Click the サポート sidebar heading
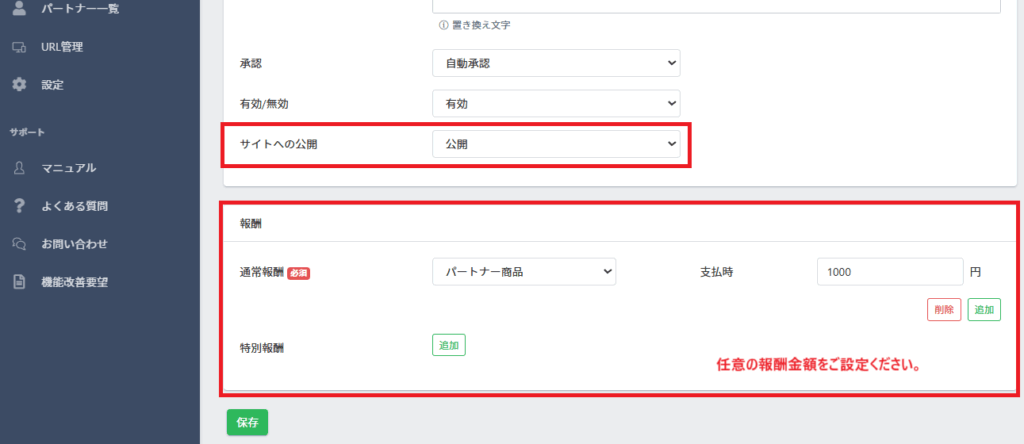1024x444 pixels. (x=27, y=132)
